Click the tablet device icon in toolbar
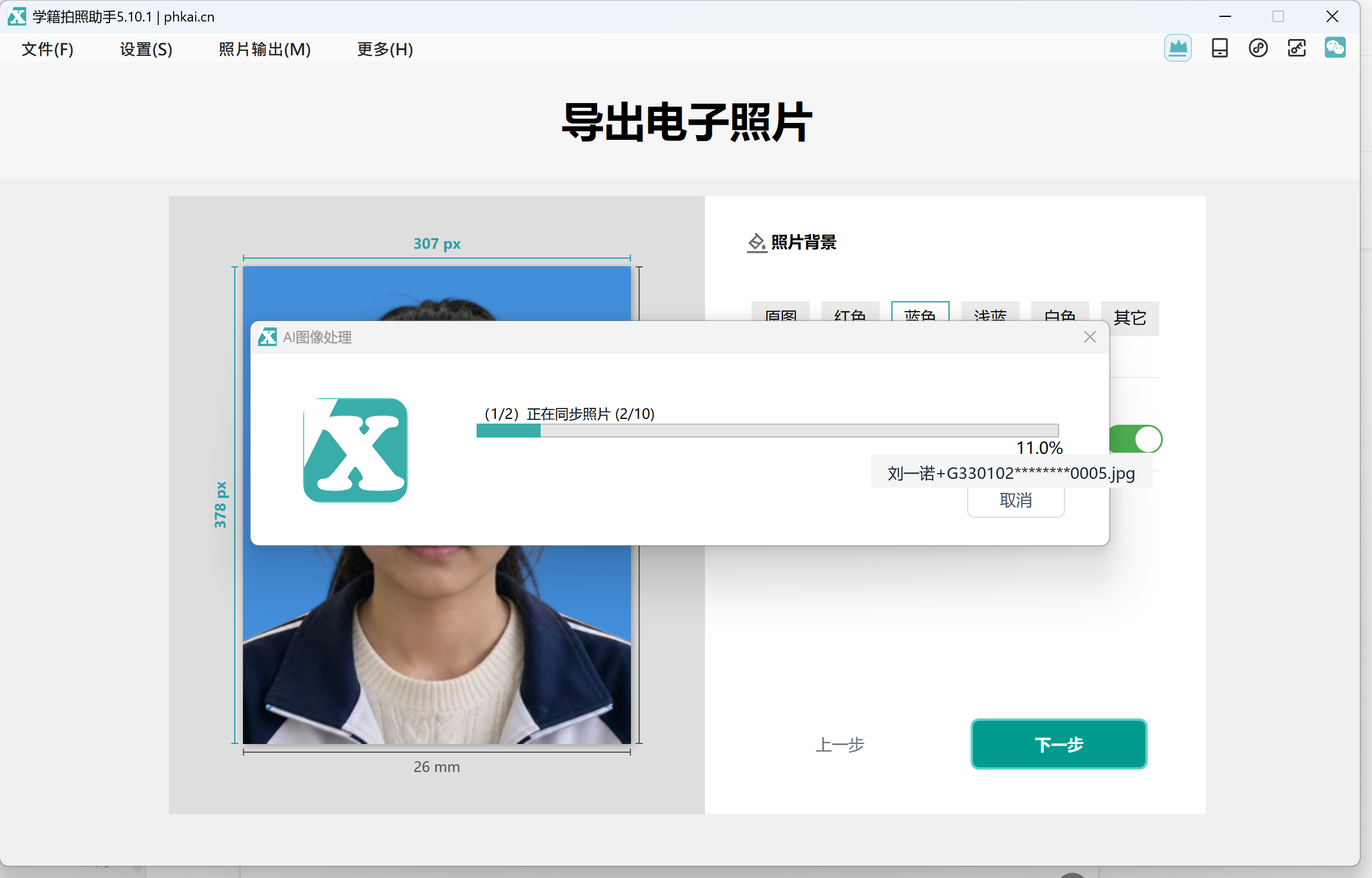Screen dimensions: 1372x878 (x=1219, y=48)
